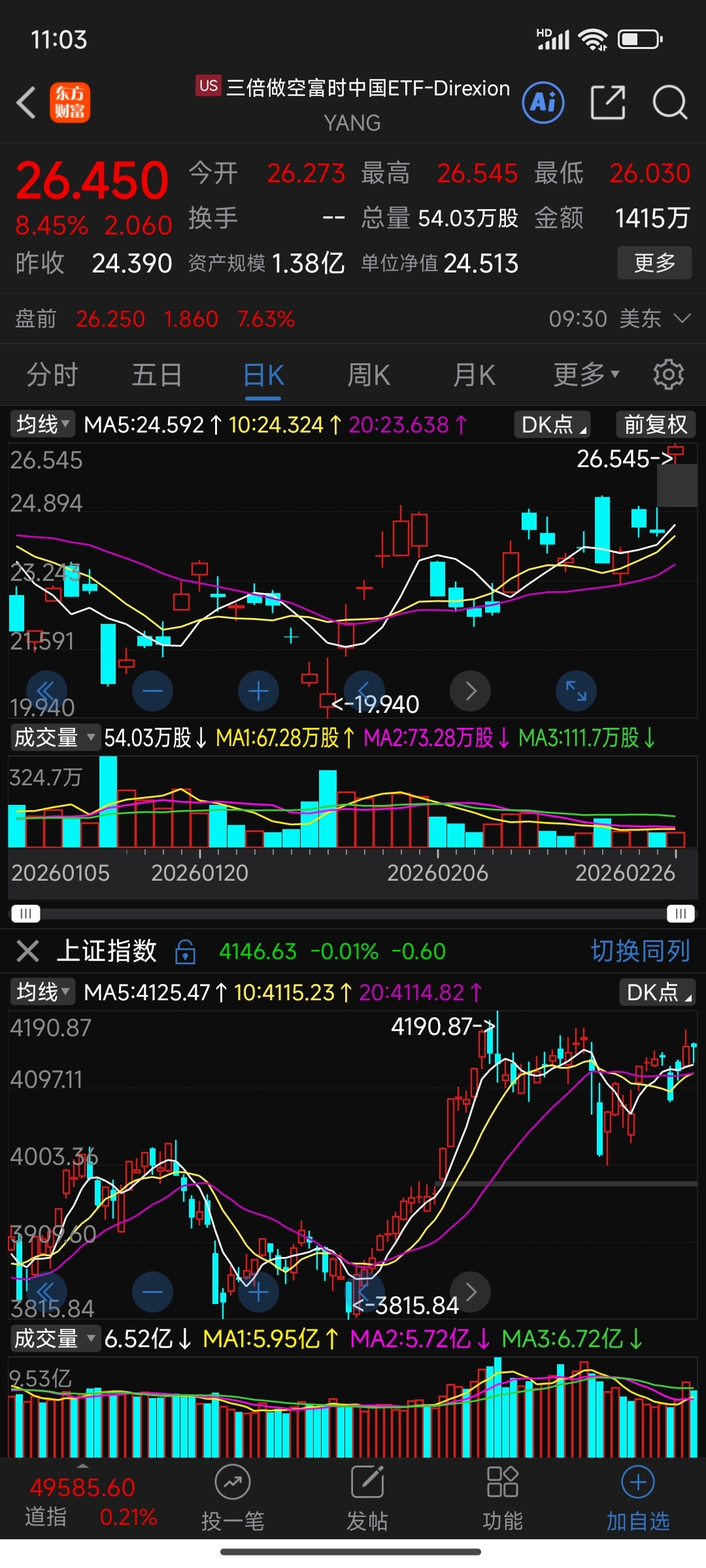706x1568 pixels.
Task: Tap the stock title 三倍做空富时中国ETF-Direxion
Action: 367,88
